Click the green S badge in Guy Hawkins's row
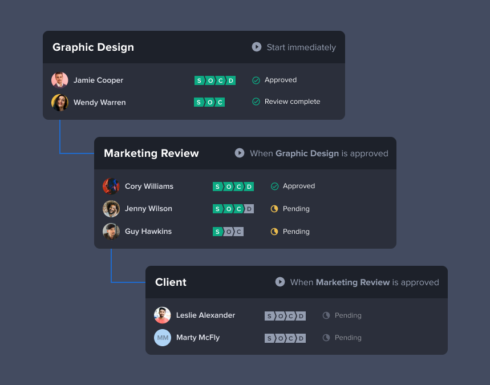Image resolution: width=490 pixels, height=385 pixels. [x=217, y=231]
